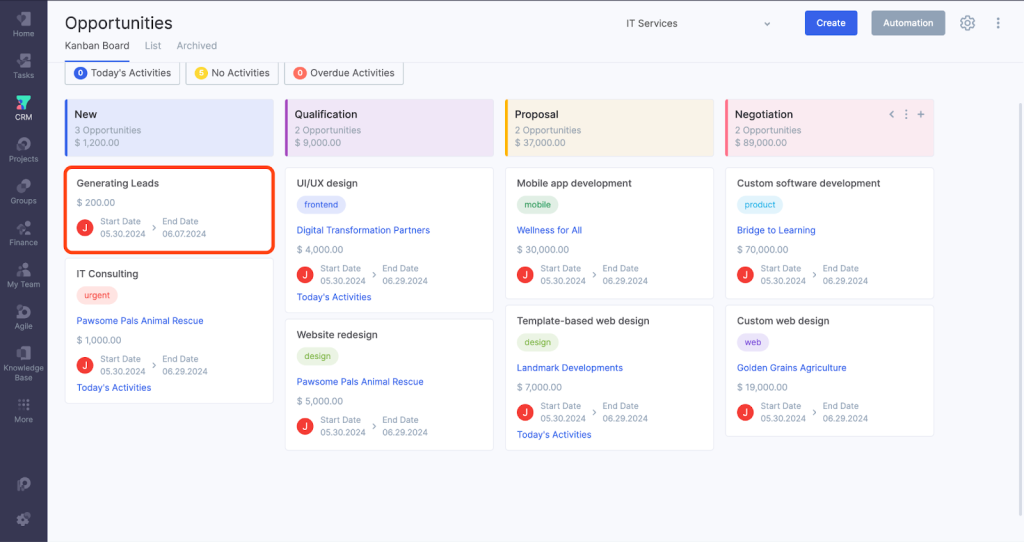This screenshot has width=1024, height=542.
Task: Expand the IT Services pipeline dropdown
Action: [699, 23]
